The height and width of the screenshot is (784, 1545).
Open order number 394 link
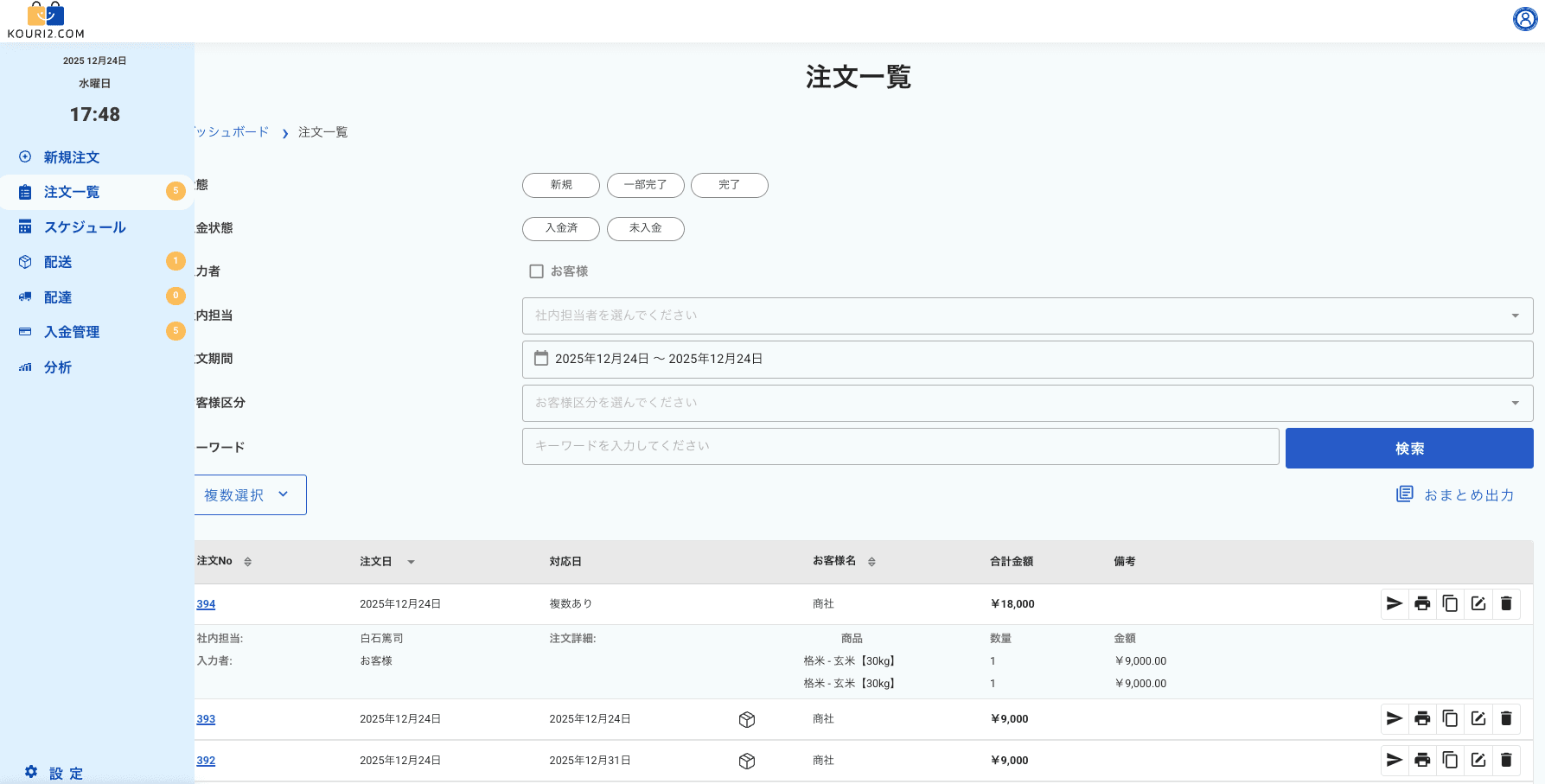[206, 604]
